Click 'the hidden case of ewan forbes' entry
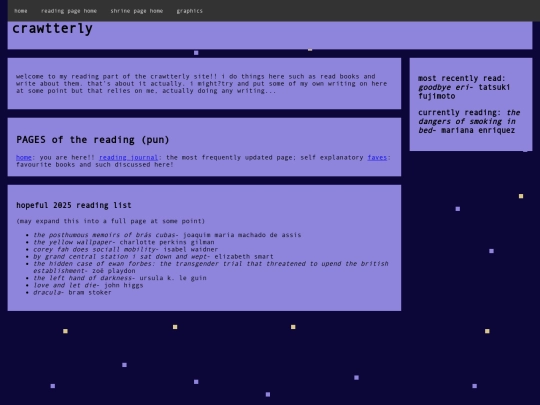 click(x=210, y=267)
